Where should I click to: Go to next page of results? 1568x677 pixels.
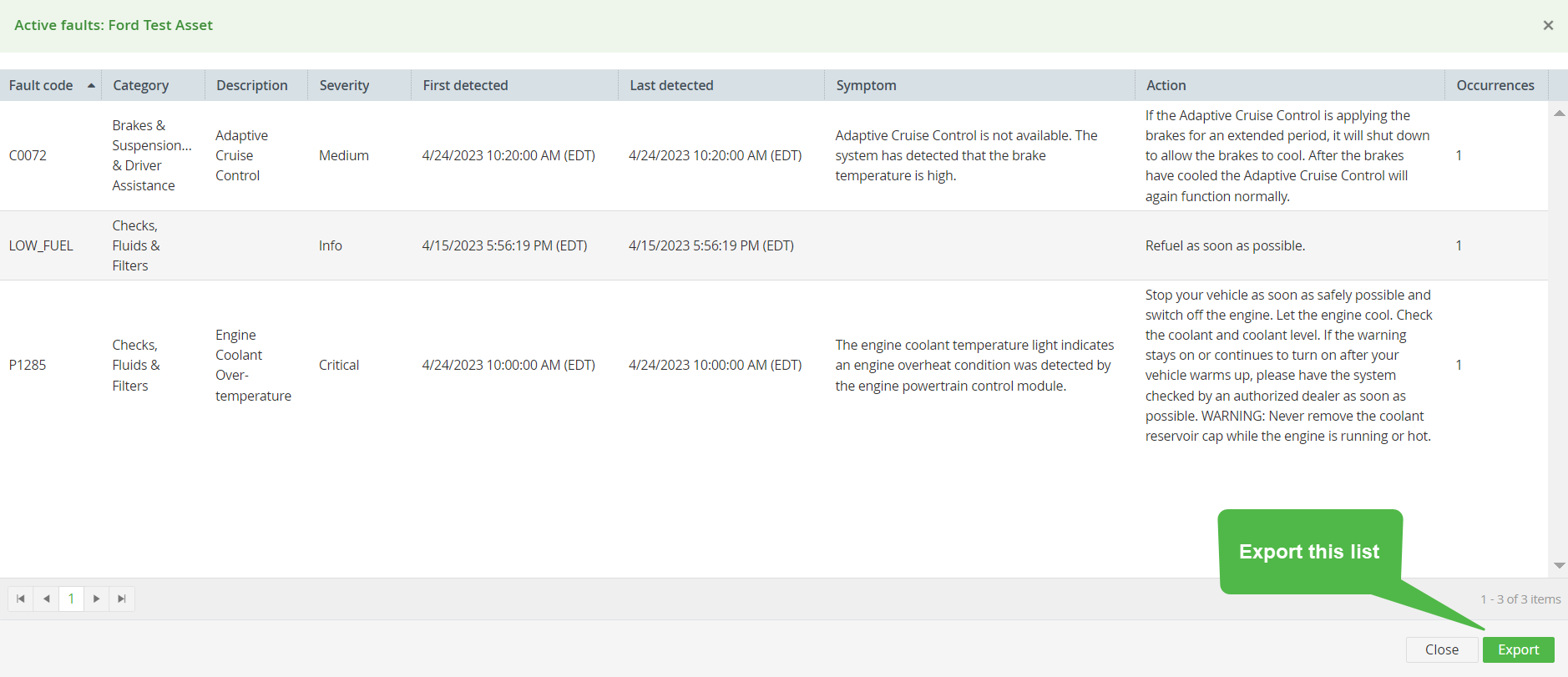tap(97, 599)
